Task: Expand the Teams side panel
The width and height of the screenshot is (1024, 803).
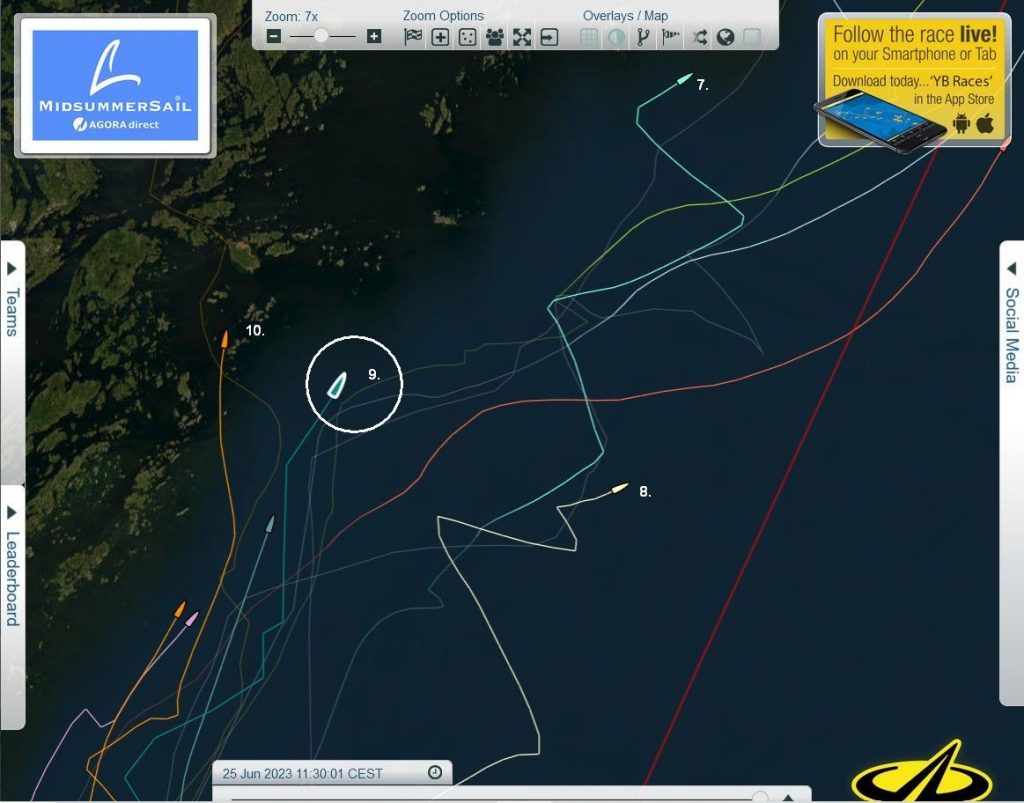Action: (x=12, y=300)
